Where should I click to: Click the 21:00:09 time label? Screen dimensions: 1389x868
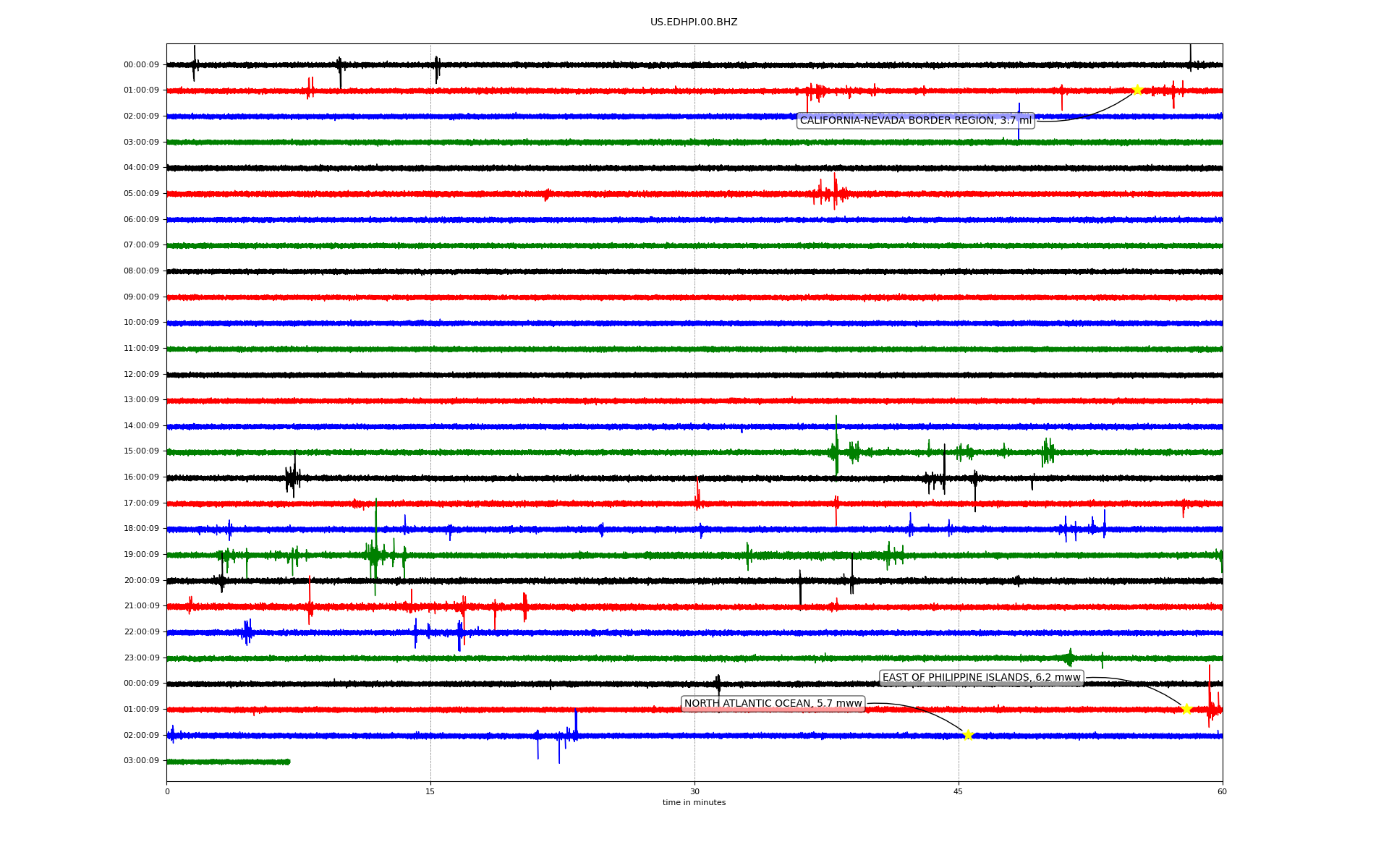pyautogui.click(x=141, y=606)
